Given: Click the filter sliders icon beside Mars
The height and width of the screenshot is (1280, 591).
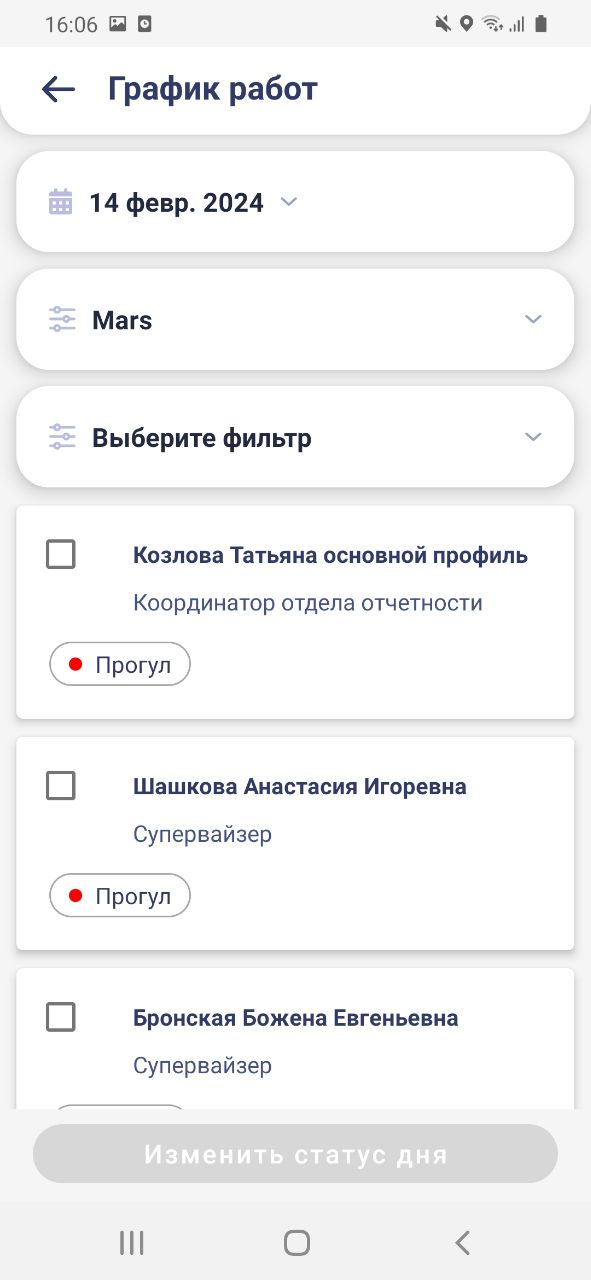Looking at the screenshot, I should (62, 320).
